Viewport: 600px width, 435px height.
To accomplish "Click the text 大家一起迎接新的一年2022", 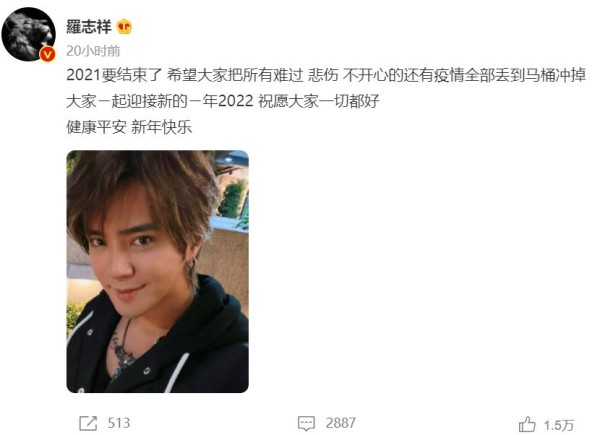I will coord(160,101).
